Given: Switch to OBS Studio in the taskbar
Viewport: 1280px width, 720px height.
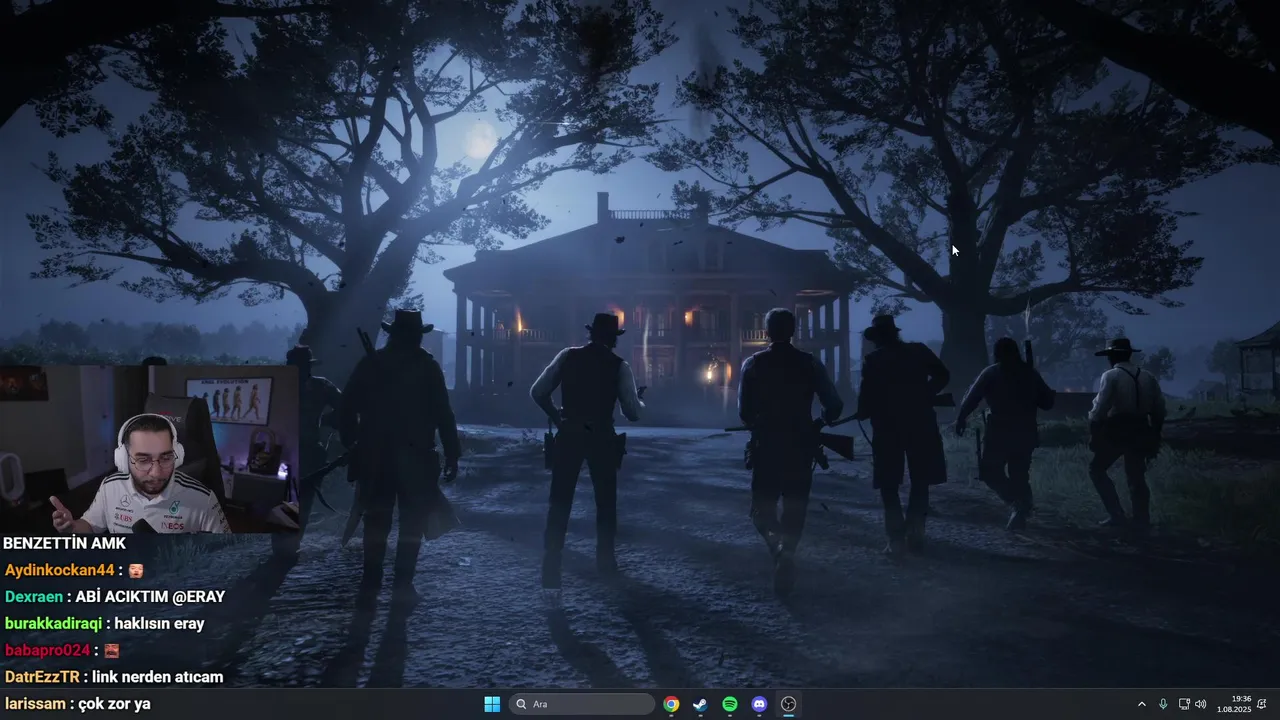Looking at the screenshot, I should click(x=788, y=704).
